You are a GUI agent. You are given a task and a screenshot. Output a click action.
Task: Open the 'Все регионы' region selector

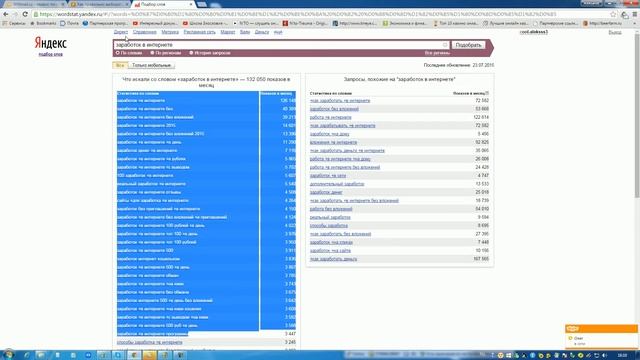(437, 53)
